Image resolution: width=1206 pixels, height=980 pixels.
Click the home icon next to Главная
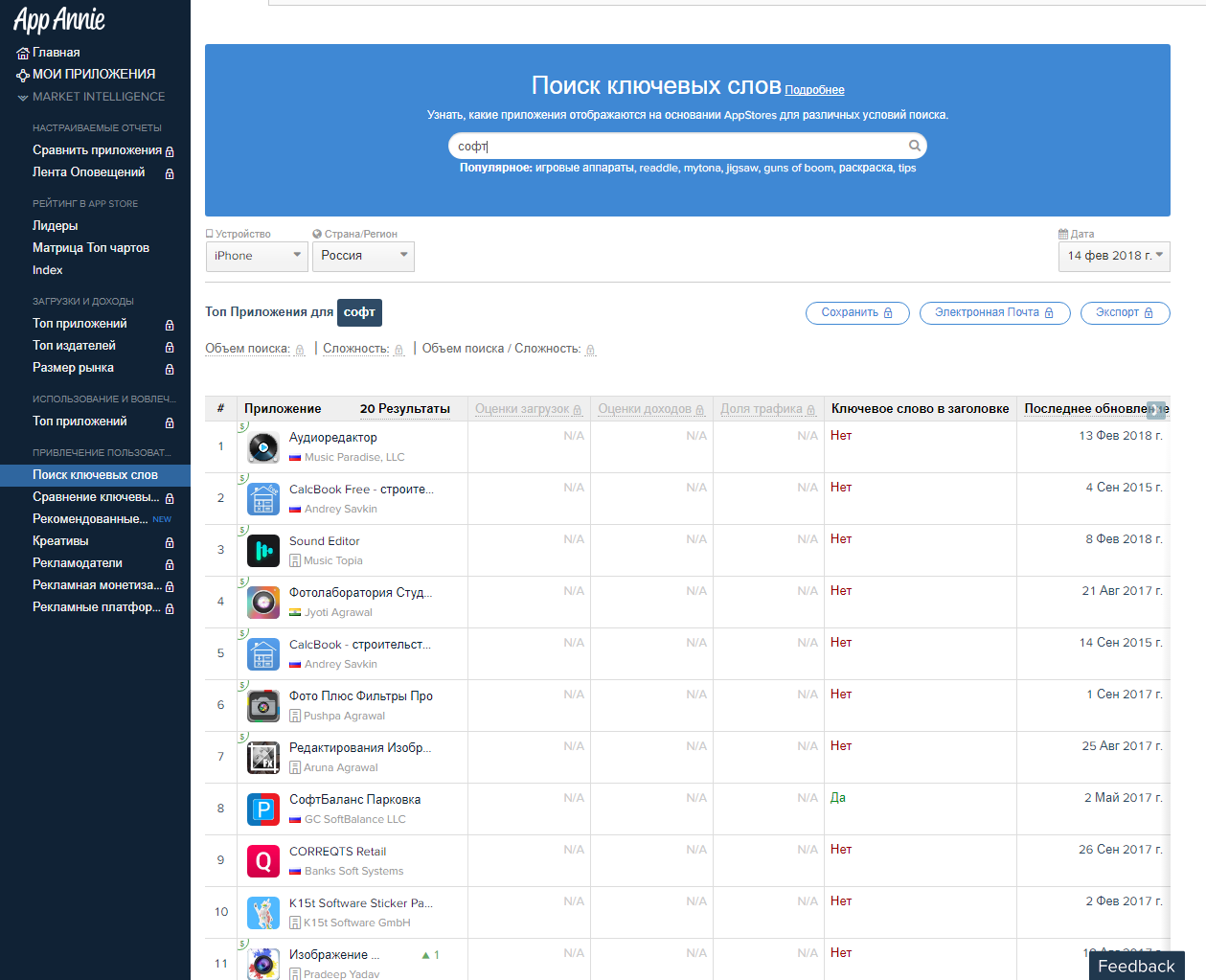pos(23,53)
